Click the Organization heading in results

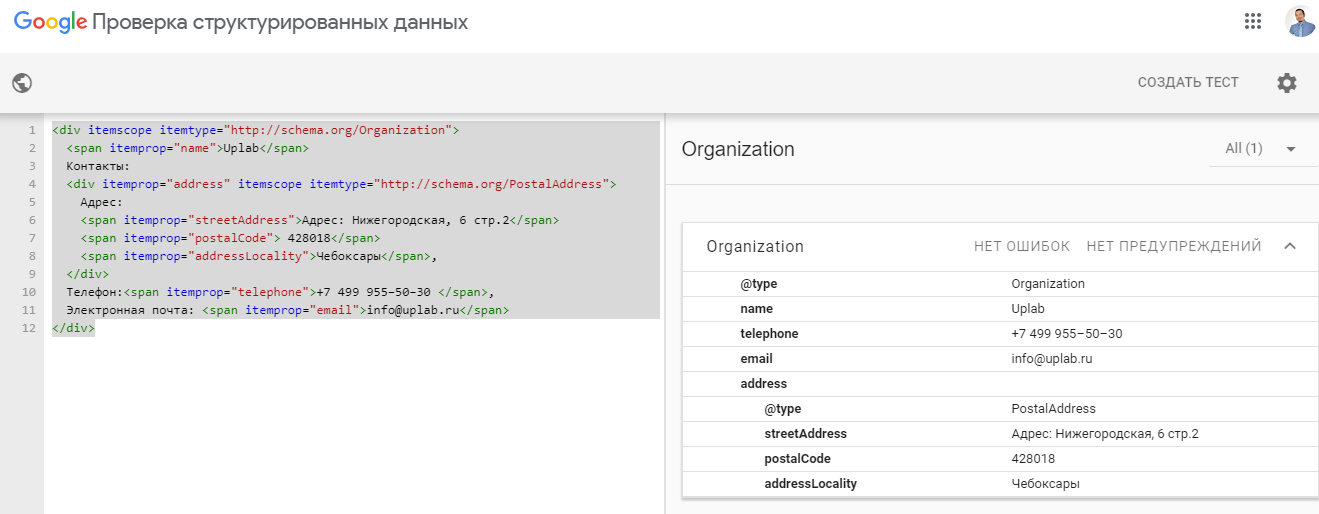click(738, 149)
